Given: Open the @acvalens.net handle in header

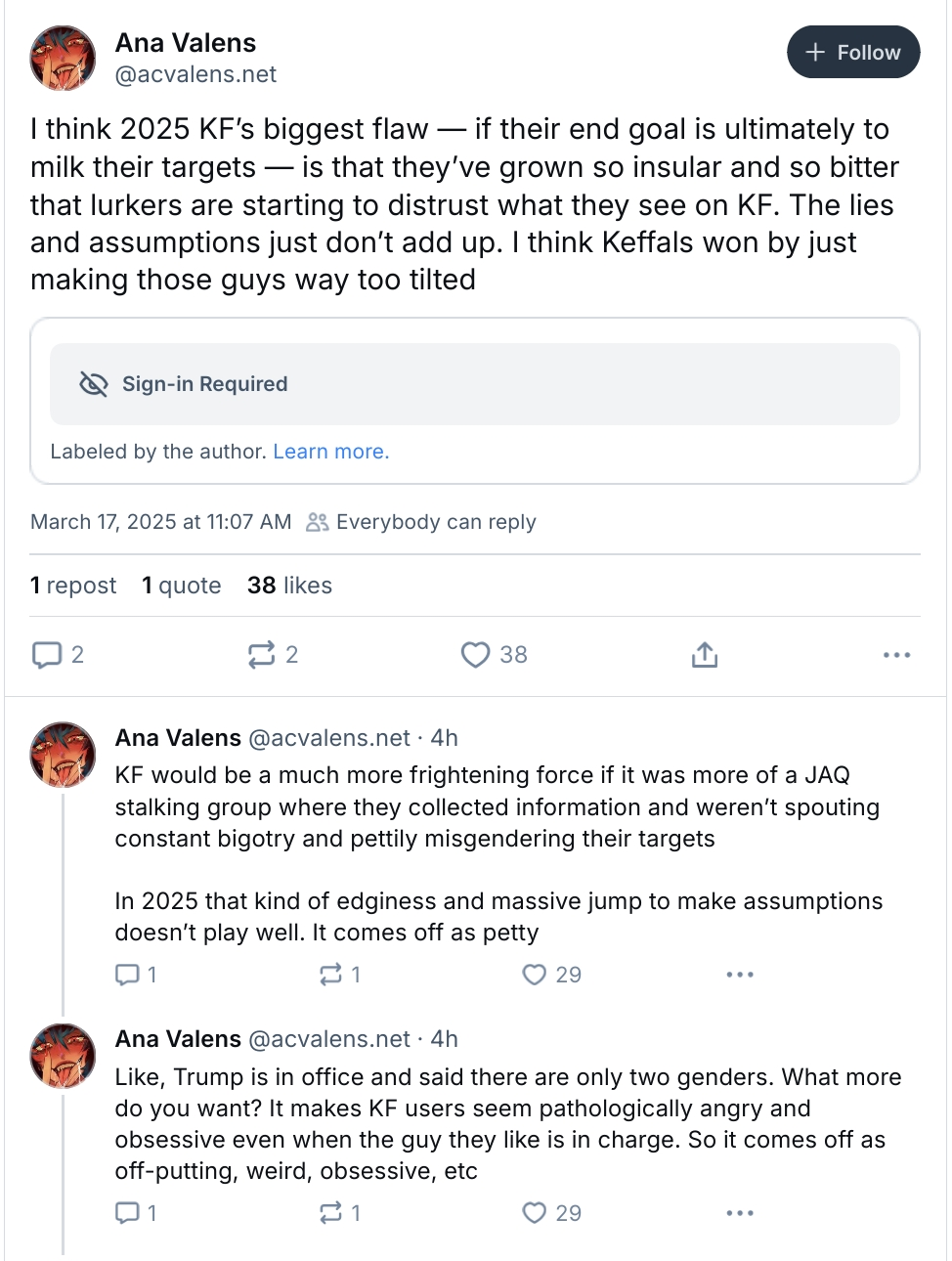Looking at the screenshot, I should click(x=195, y=74).
